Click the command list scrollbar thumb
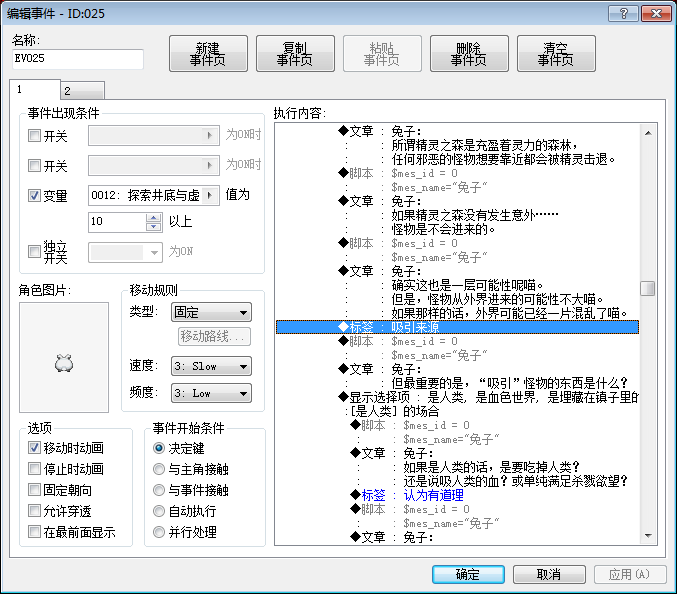This screenshot has height=594, width=677. click(x=648, y=288)
